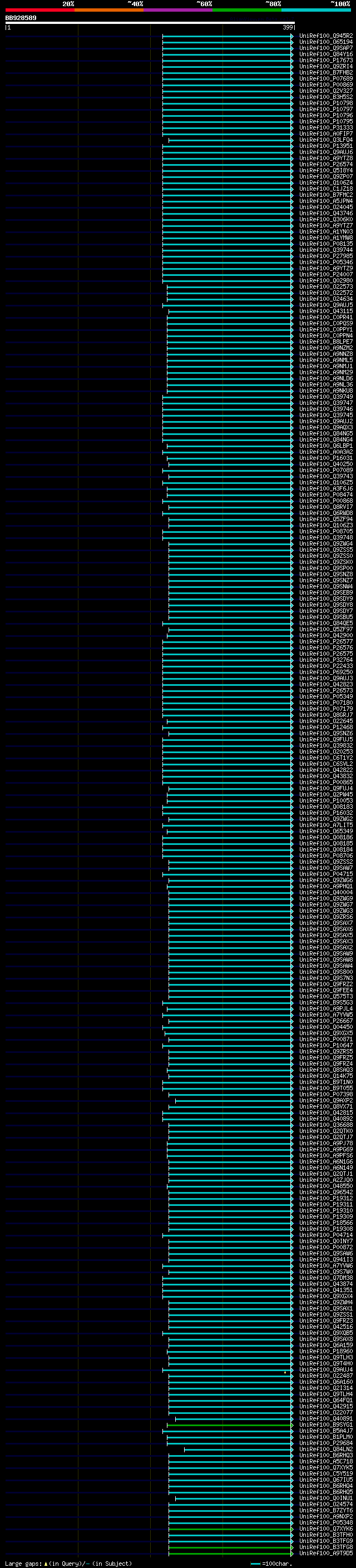Image resolution: width=356 pixels, height=1568 pixels.
Task: Select hit label UniRef100_P19312
Action: coord(325,1199)
